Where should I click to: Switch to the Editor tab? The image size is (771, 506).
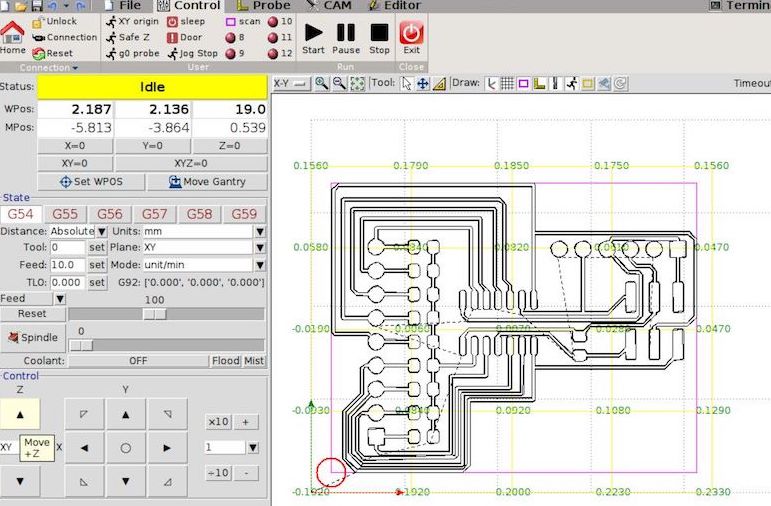point(395,5)
